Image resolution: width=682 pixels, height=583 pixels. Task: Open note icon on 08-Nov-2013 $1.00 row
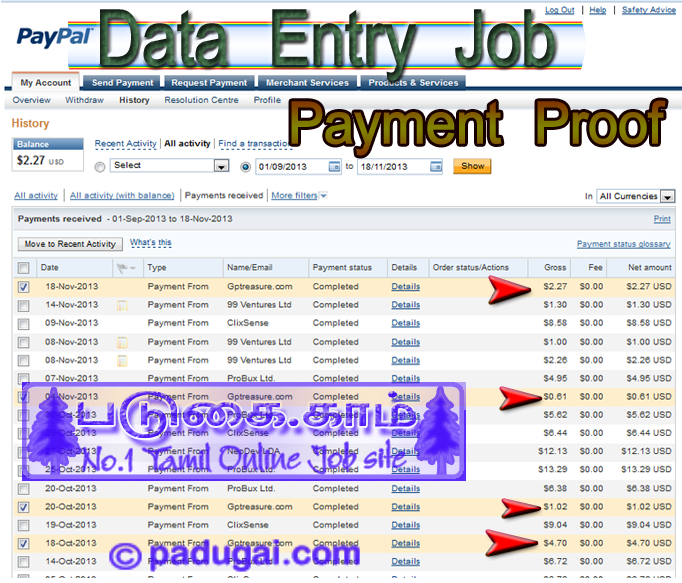(x=122, y=343)
